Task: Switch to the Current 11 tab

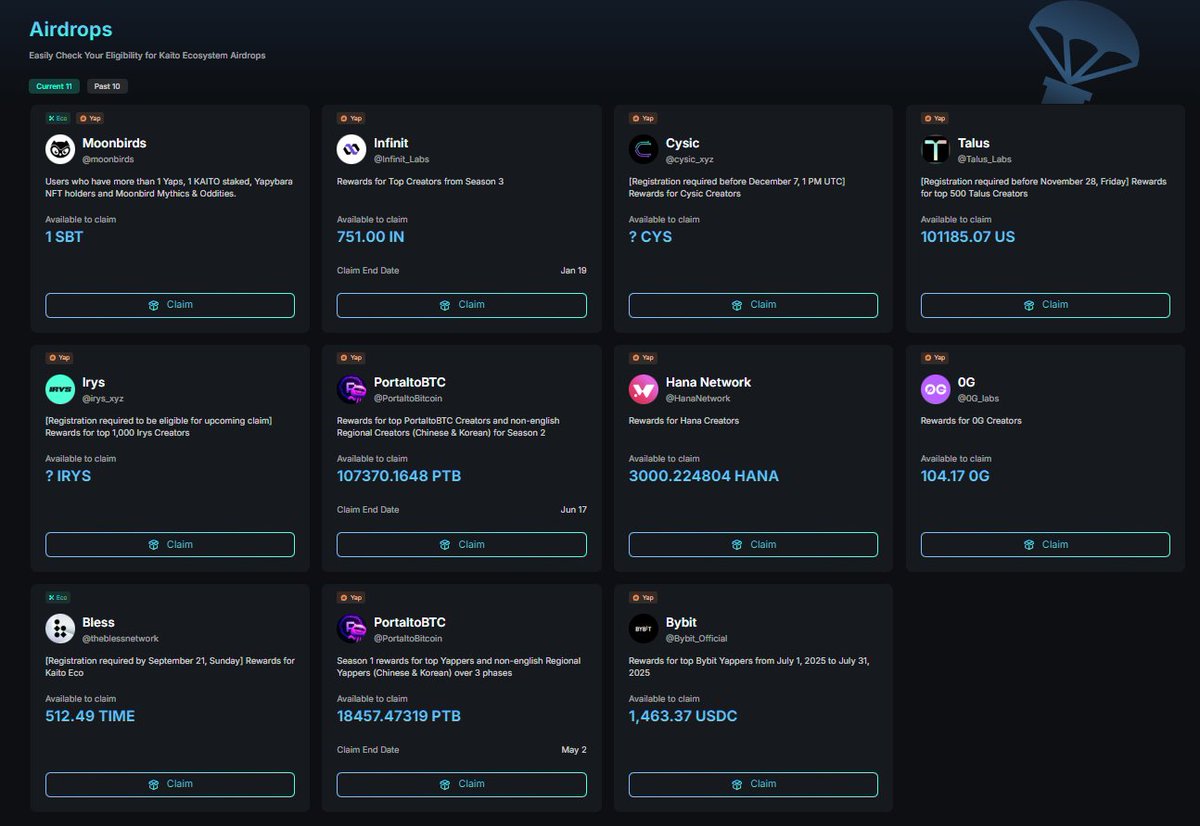Action: (x=54, y=86)
